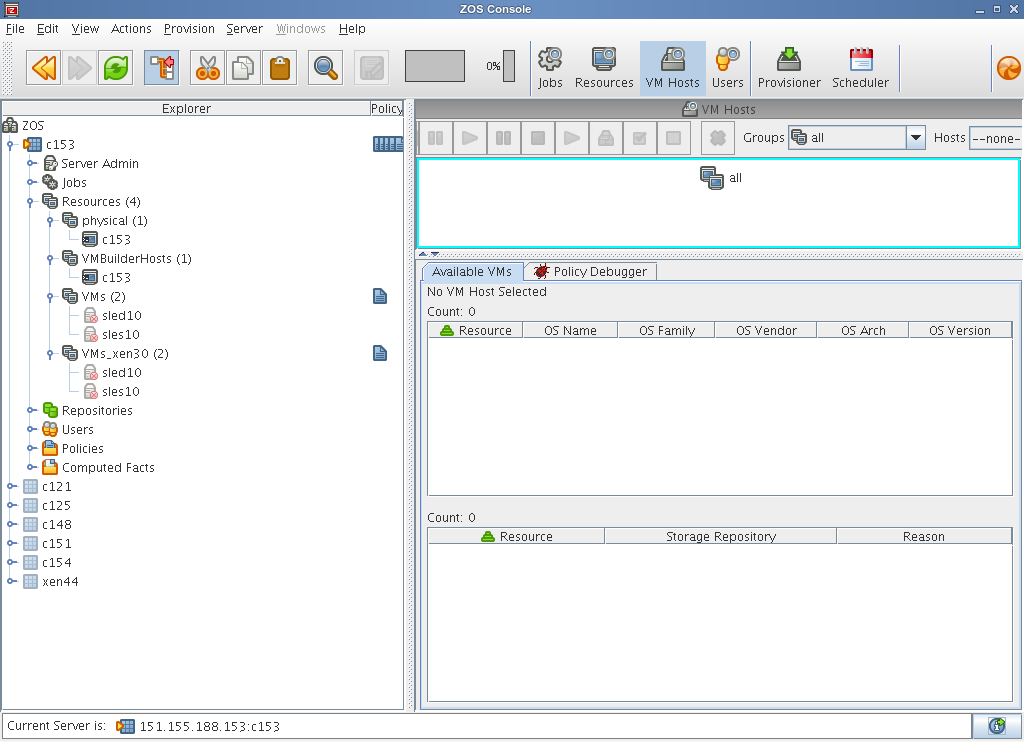Image resolution: width=1024 pixels, height=742 pixels.
Task: Sort by the OS Arch column header
Action: coord(863,331)
